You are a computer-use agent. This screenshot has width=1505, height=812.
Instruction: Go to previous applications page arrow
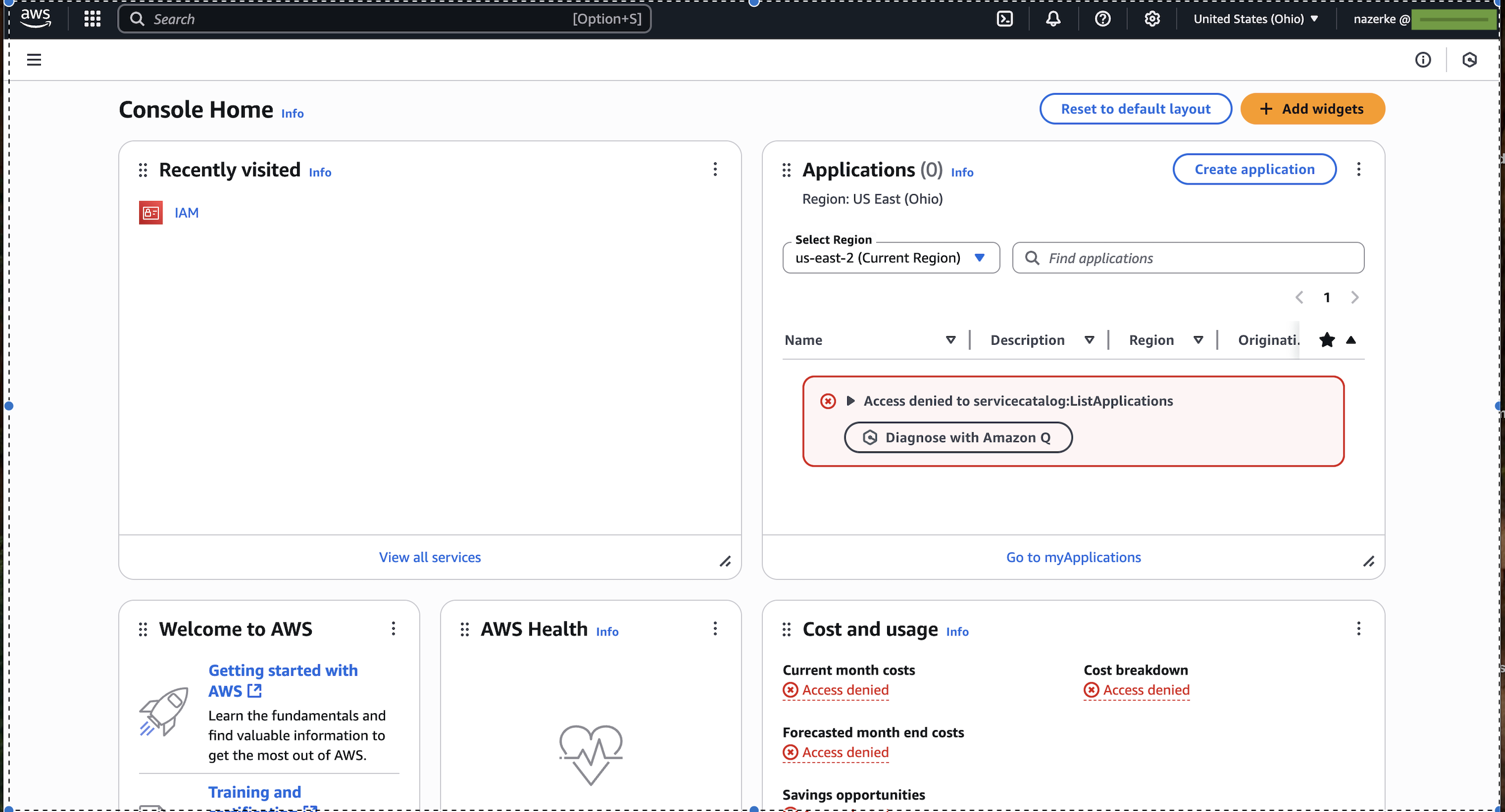[1299, 298]
